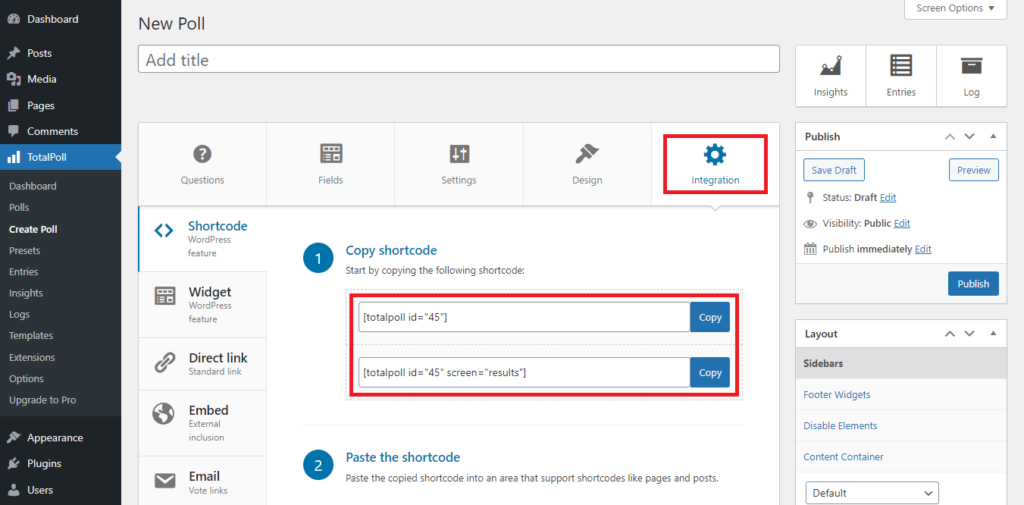Screen dimensions: 1024x505
Task: Open Presets in TotalPoll submenu
Action: point(24,250)
